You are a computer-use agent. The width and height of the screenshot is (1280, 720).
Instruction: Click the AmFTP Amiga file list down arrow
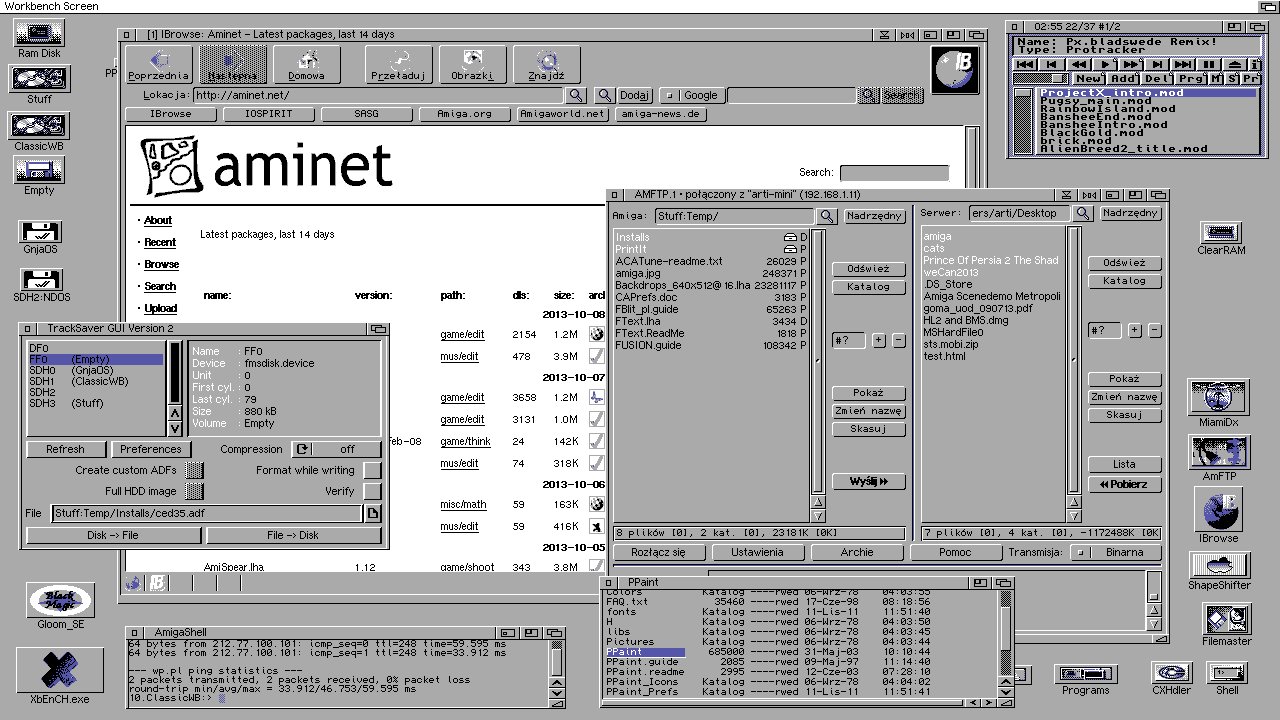(818, 516)
